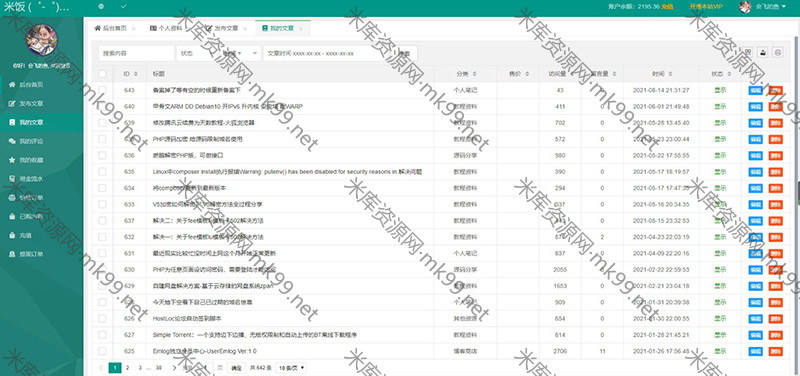Sort the table by 状态 column

click(x=728, y=74)
